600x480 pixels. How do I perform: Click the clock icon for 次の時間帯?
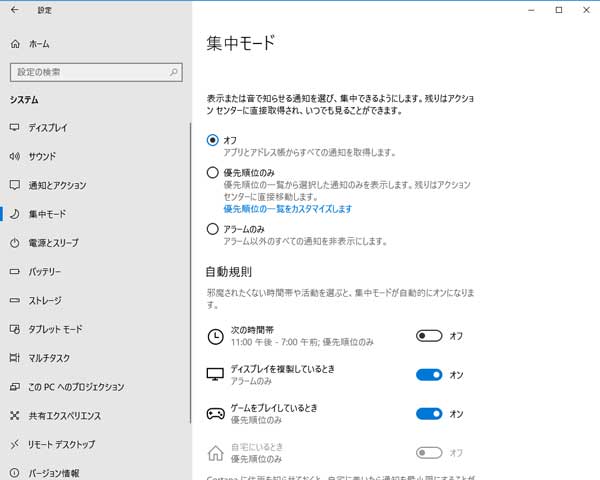click(215, 336)
